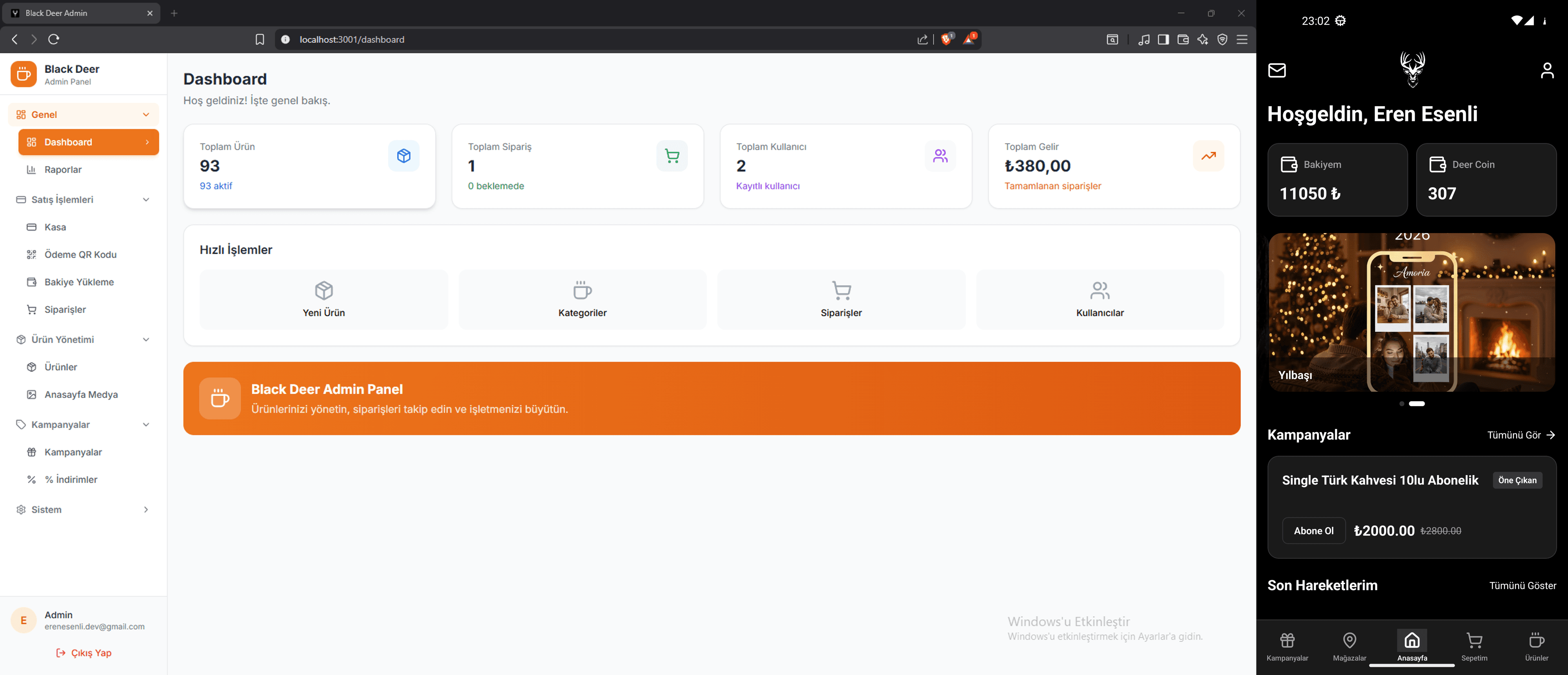Open Ödeme QR Kodu menu item
Viewport: 1568px width, 675px height.
pos(80,255)
